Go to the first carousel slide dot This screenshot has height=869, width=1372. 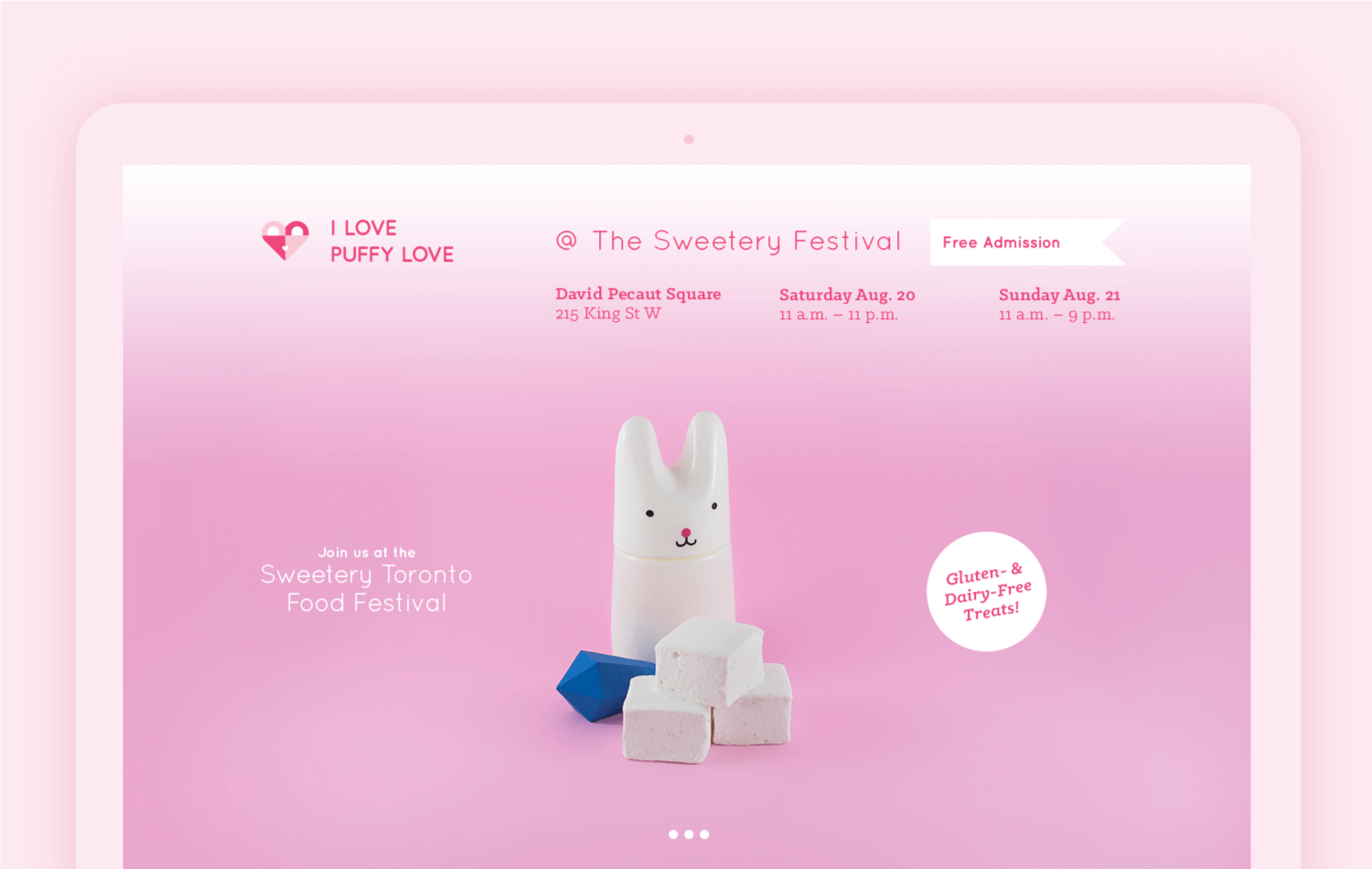(x=674, y=834)
